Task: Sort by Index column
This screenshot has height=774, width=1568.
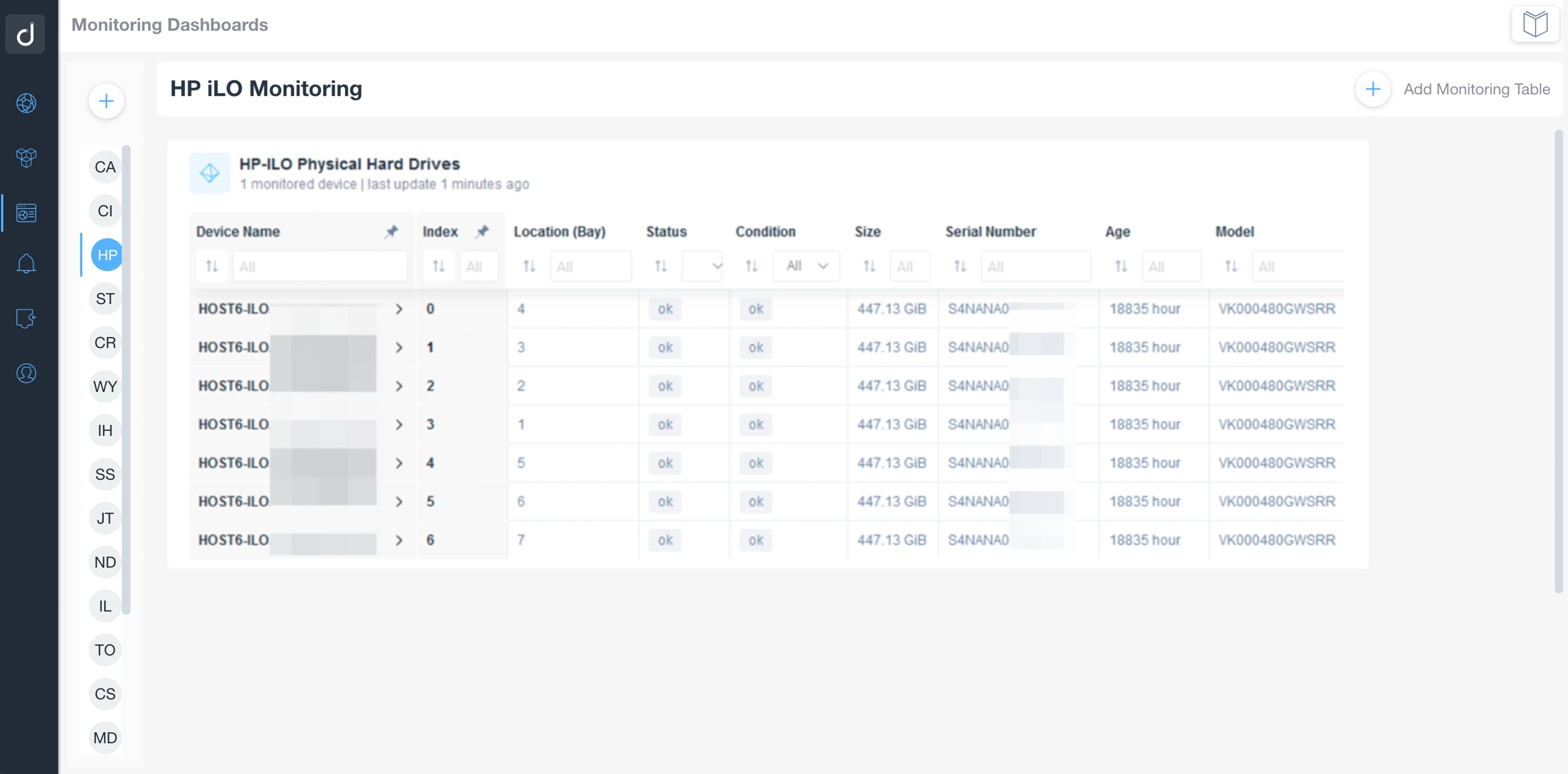Action: pyautogui.click(x=438, y=266)
